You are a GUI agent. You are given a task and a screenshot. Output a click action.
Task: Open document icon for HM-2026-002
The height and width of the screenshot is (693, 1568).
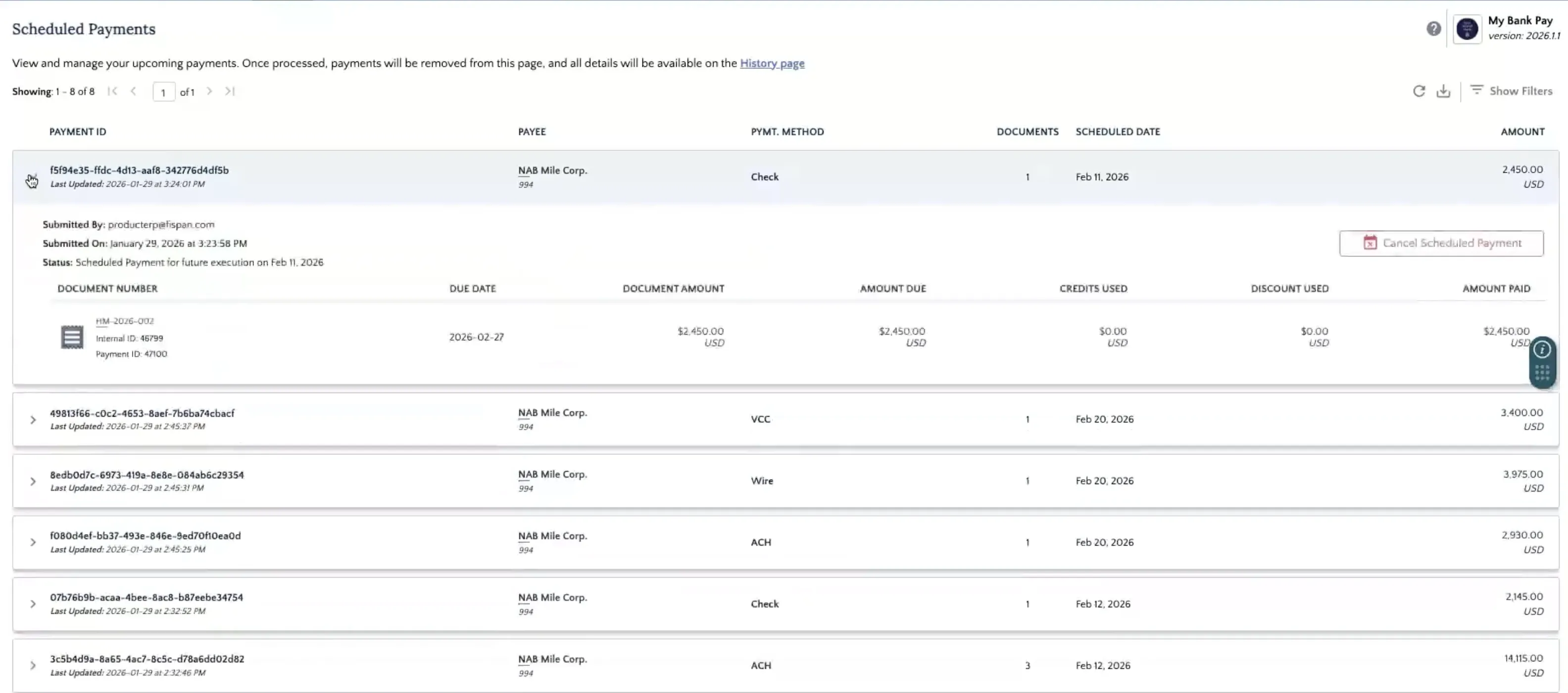(72, 337)
